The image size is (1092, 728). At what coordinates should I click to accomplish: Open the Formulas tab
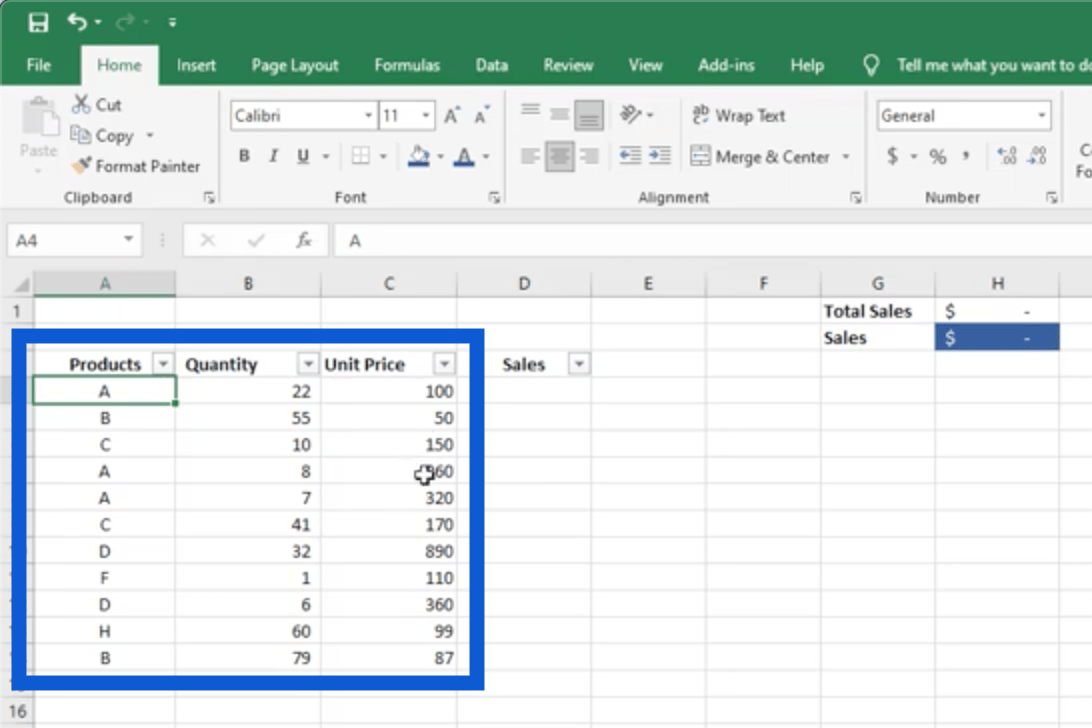tap(407, 65)
